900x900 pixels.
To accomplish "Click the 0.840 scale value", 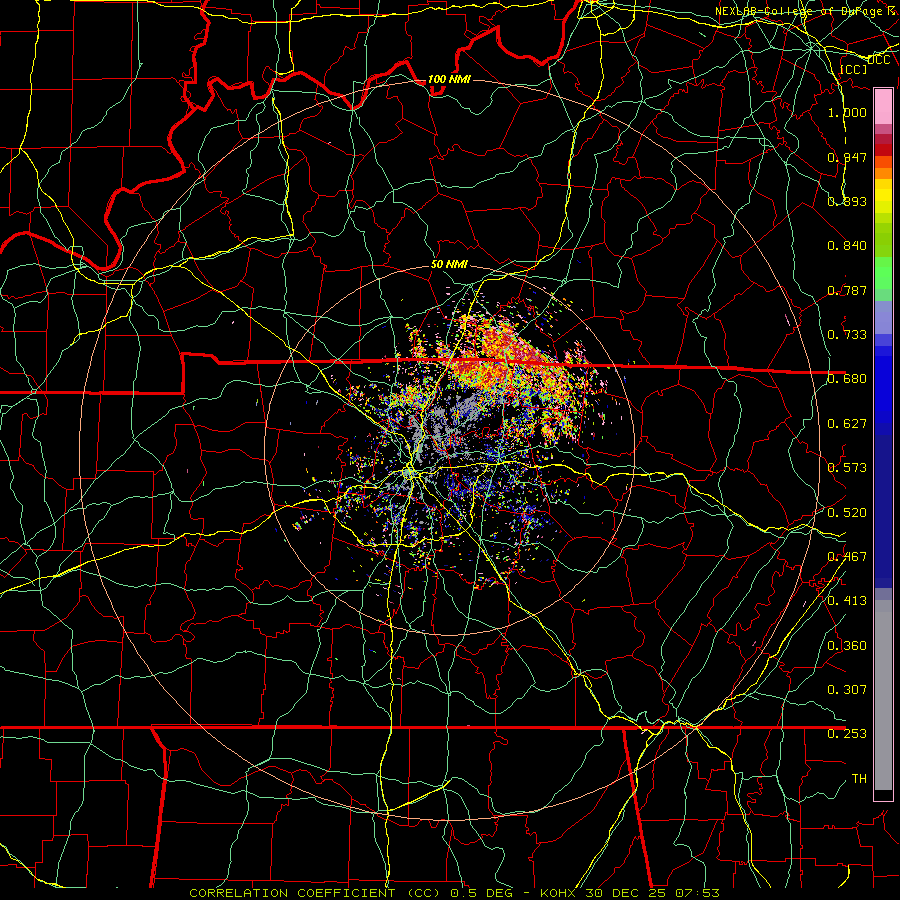I will click(x=847, y=246).
